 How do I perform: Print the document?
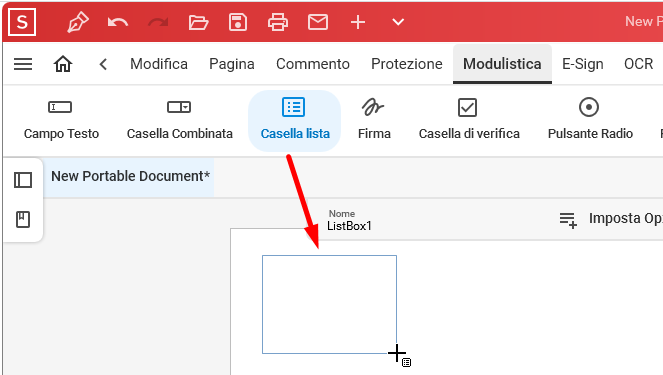(278, 22)
